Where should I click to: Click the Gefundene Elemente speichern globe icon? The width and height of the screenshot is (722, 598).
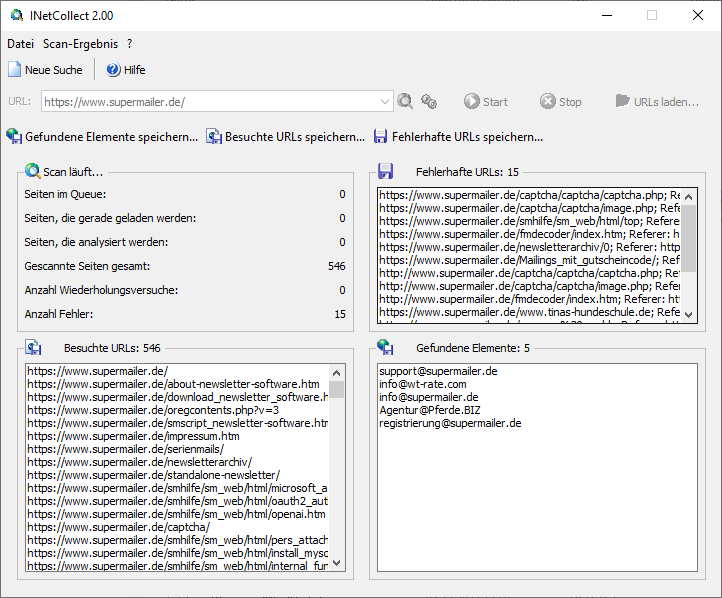(14, 136)
